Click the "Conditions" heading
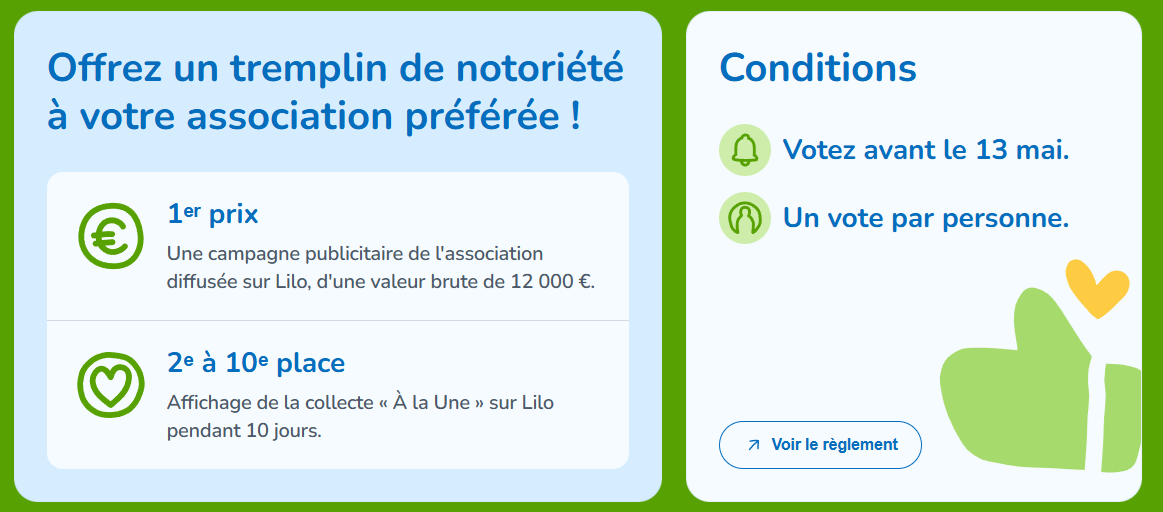 tap(817, 68)
